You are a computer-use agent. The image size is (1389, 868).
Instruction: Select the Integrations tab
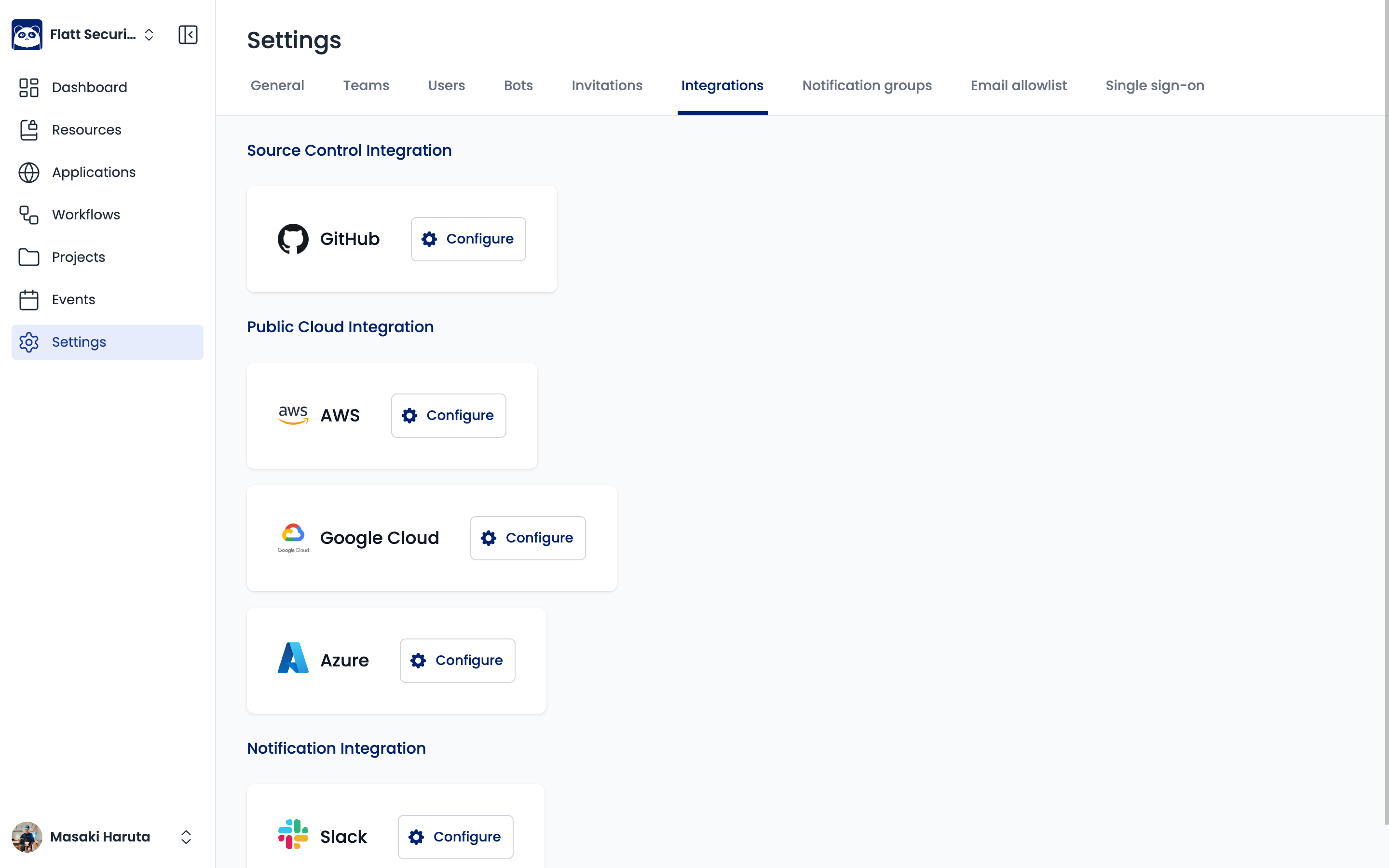point(722,85)
